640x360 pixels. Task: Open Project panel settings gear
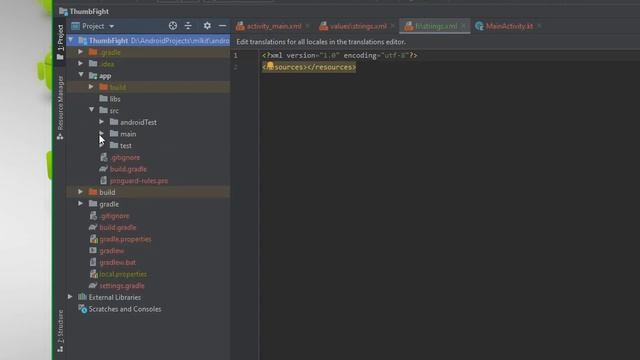point(207,26)
